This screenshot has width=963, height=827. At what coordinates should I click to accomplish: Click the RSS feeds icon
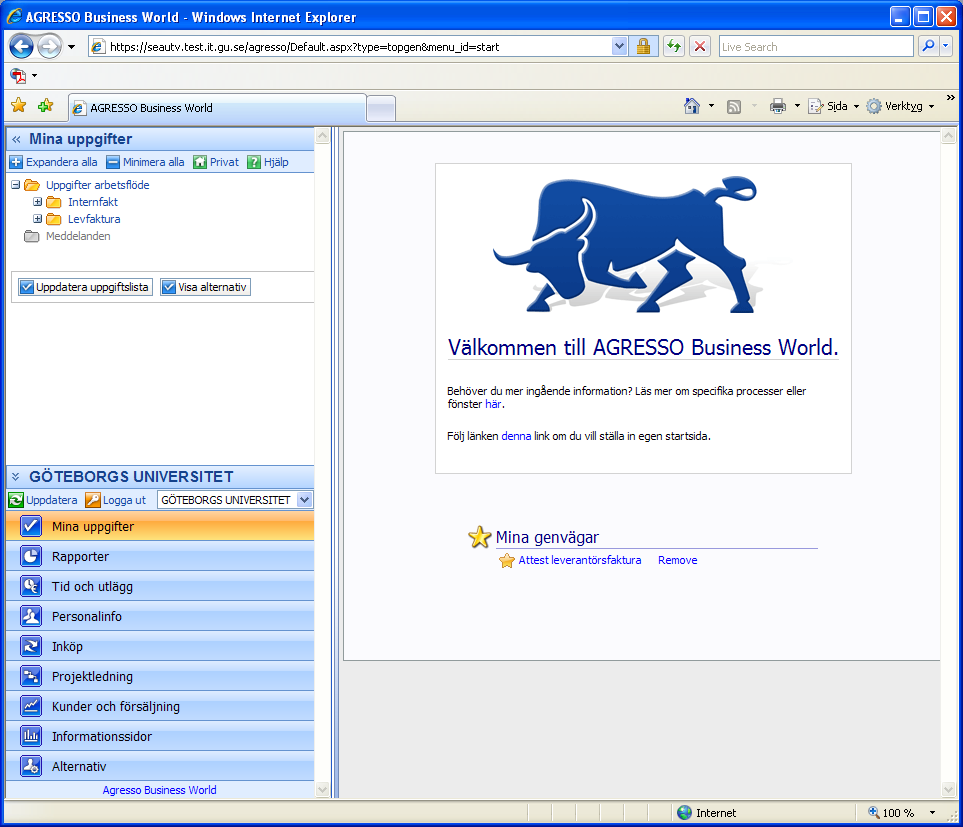733,107
